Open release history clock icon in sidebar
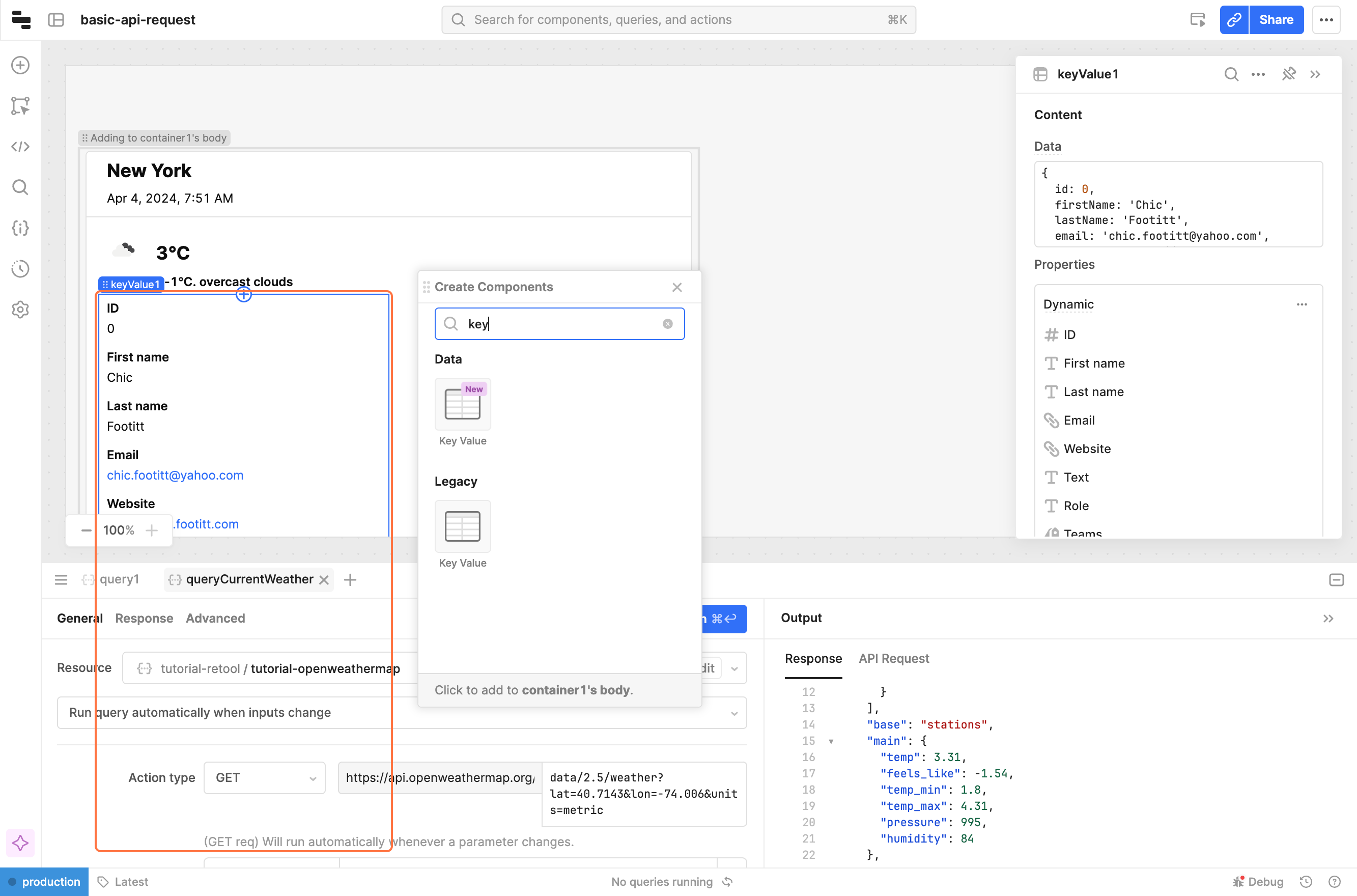 point(20,269)
